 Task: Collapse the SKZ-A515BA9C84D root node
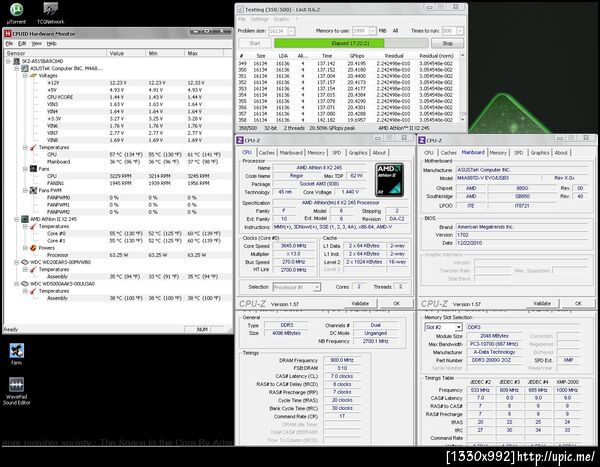click(8, 61)
